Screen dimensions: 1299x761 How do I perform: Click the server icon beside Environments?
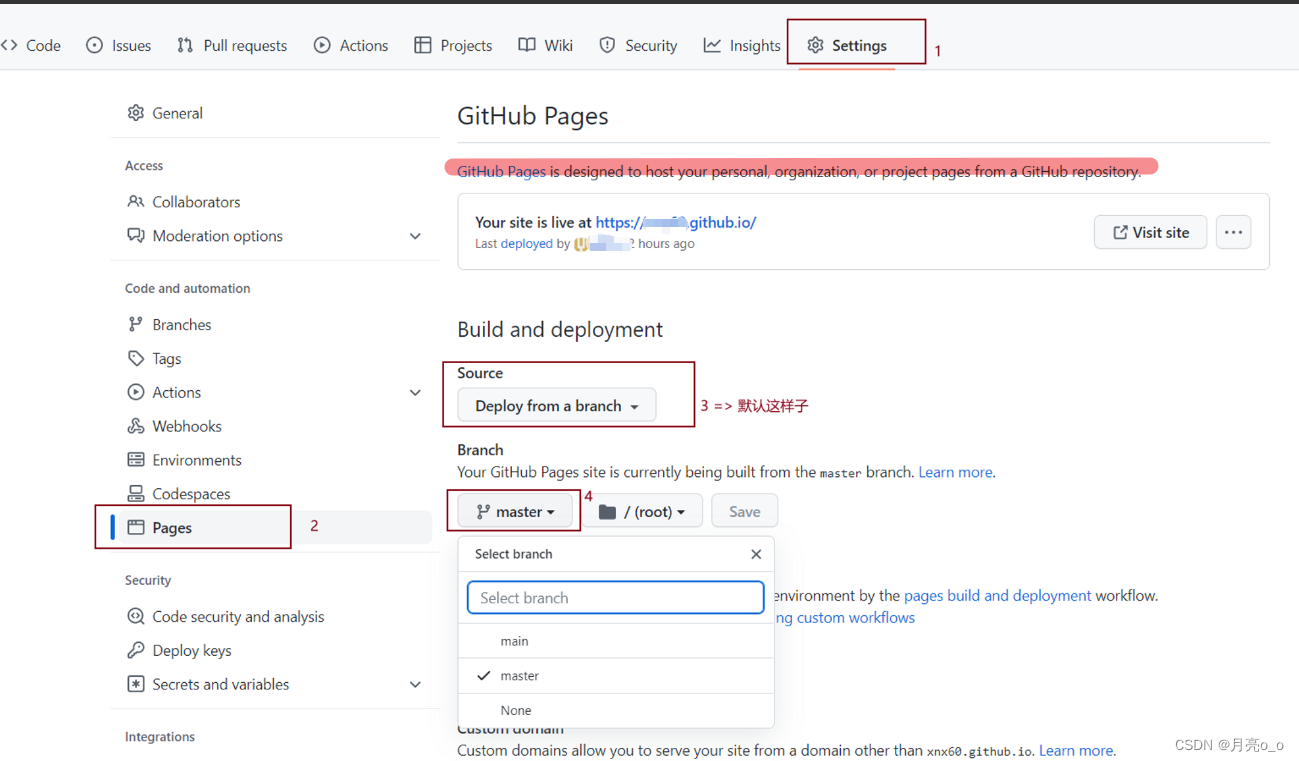tap(136, 460)
